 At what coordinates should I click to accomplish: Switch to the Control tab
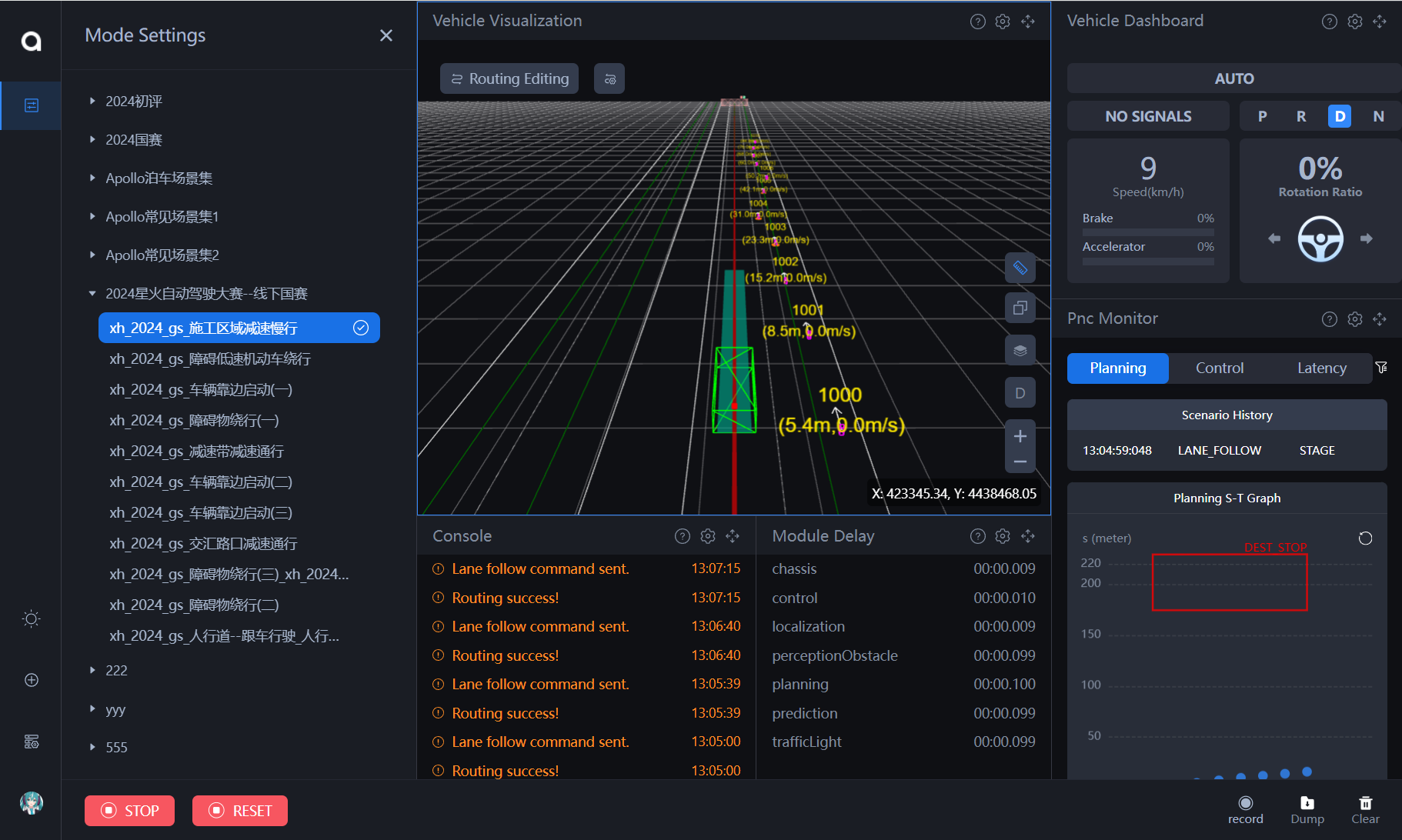1219,368
